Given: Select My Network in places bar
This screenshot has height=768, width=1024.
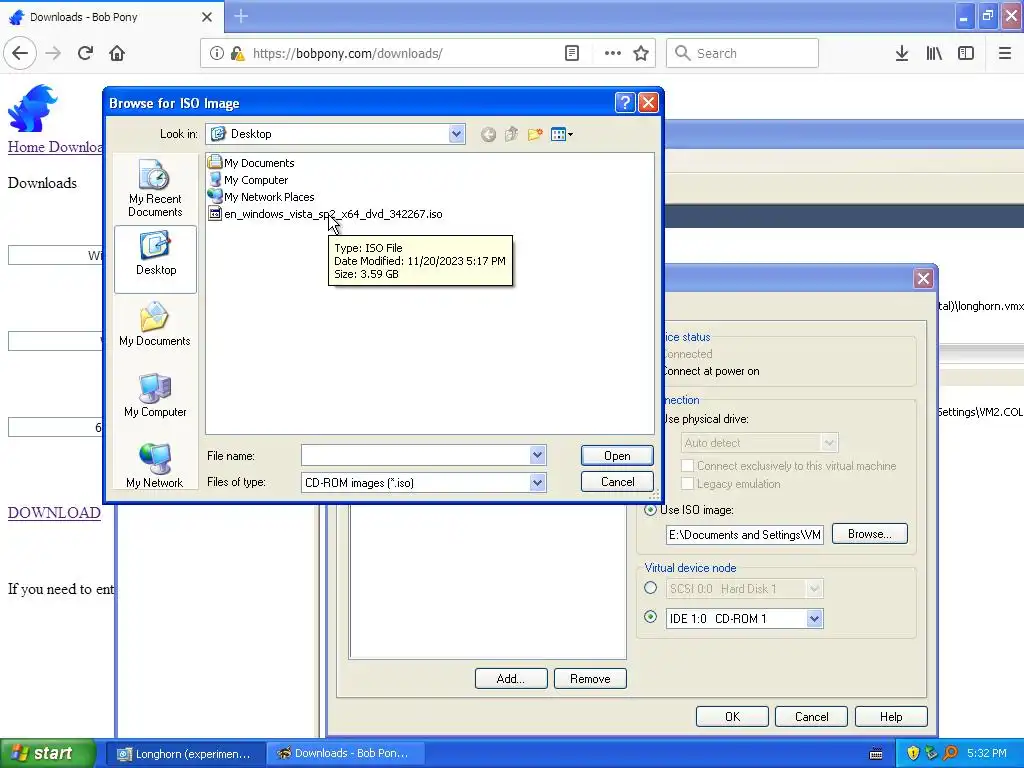Looking at the screenshot, I should (x=155, y=466).
